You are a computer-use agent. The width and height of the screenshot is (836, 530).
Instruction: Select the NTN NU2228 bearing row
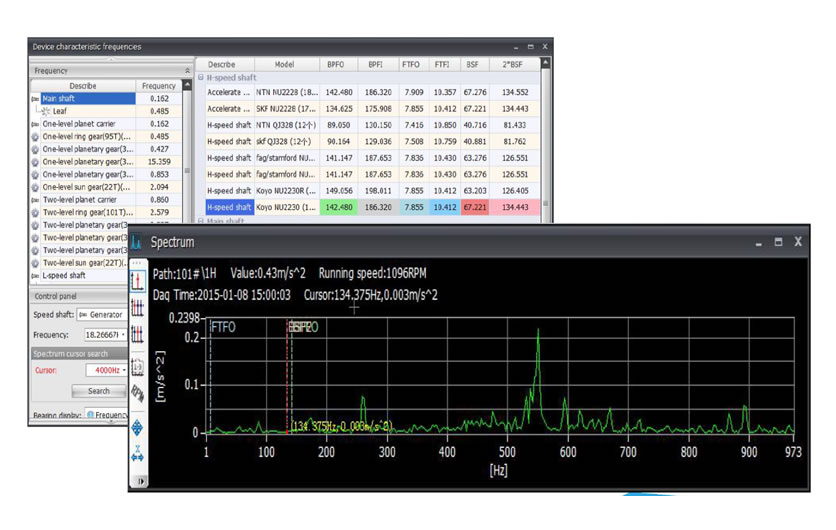372,92
